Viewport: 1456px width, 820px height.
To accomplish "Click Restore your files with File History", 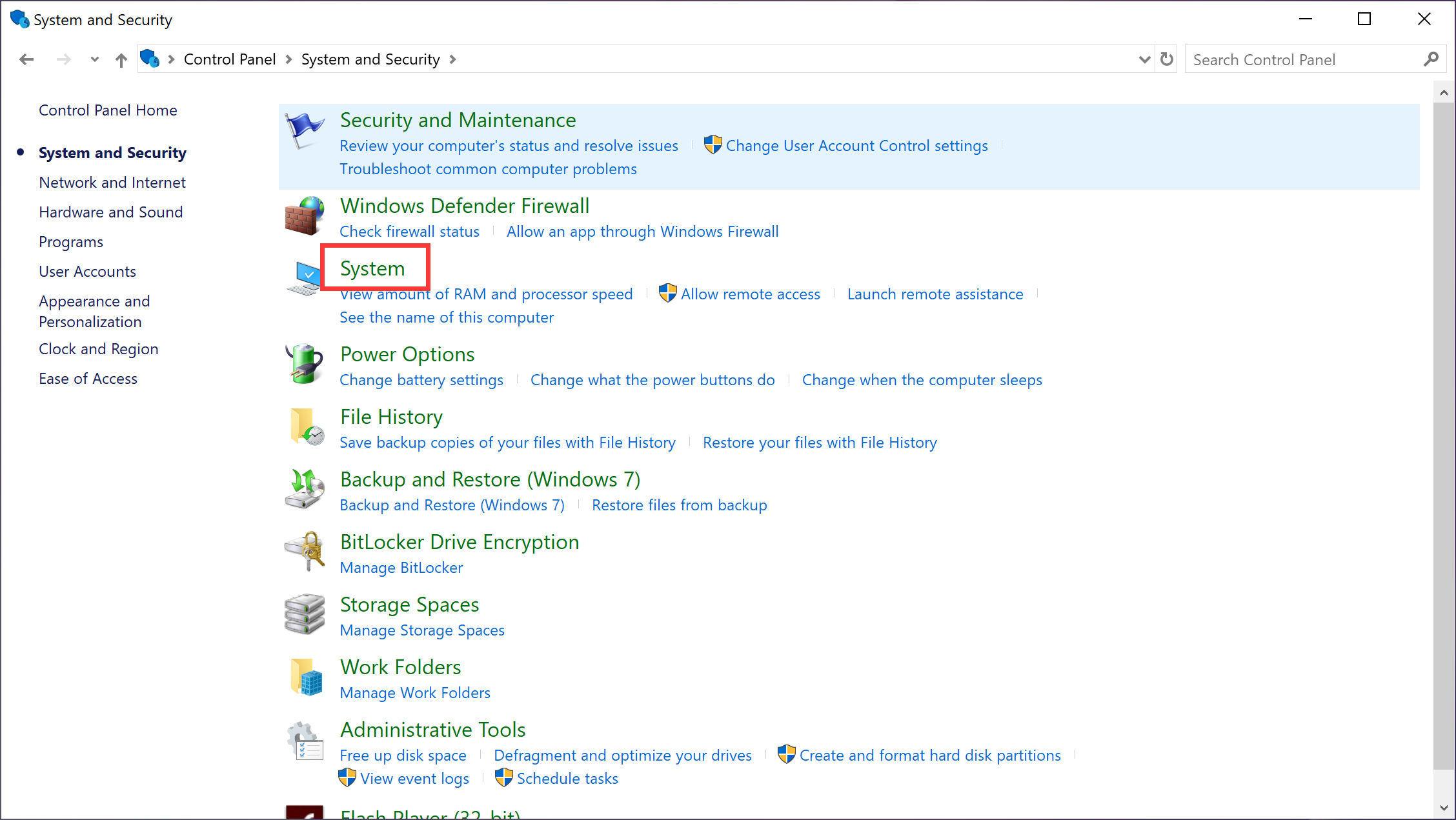I will (820, 443).
